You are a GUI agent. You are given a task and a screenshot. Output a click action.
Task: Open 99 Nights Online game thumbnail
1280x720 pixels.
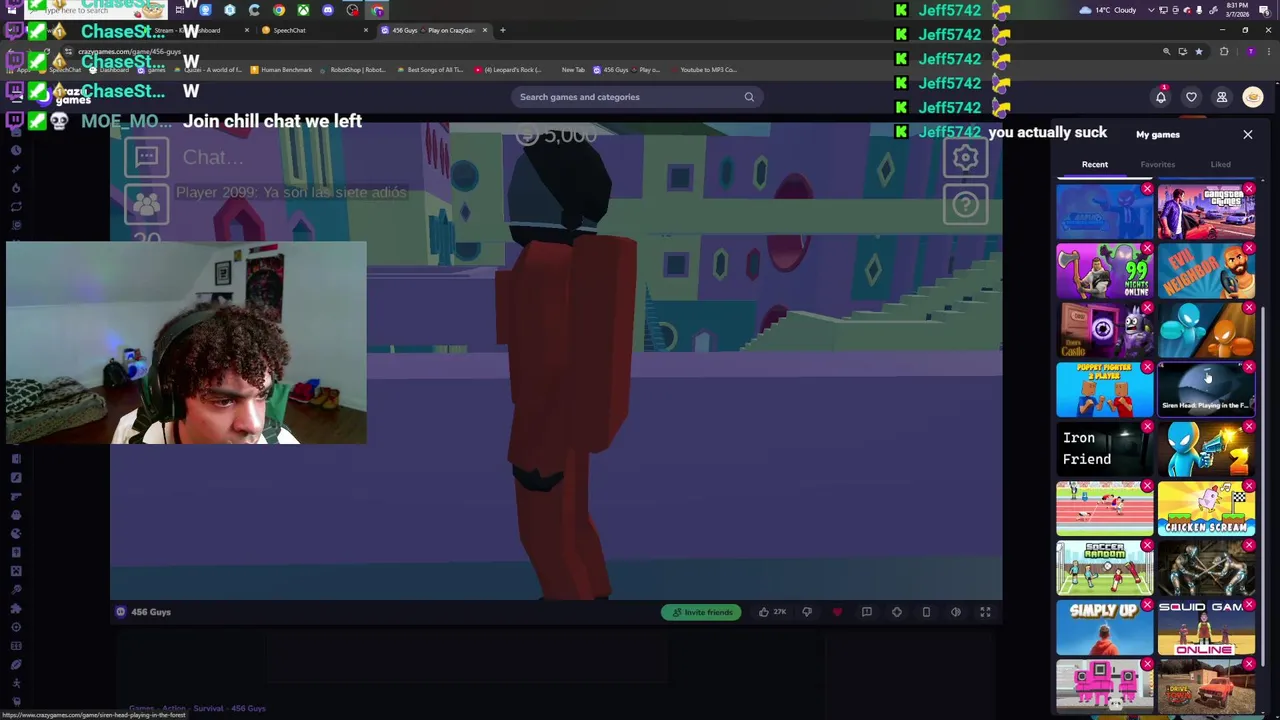point(1105,271)
